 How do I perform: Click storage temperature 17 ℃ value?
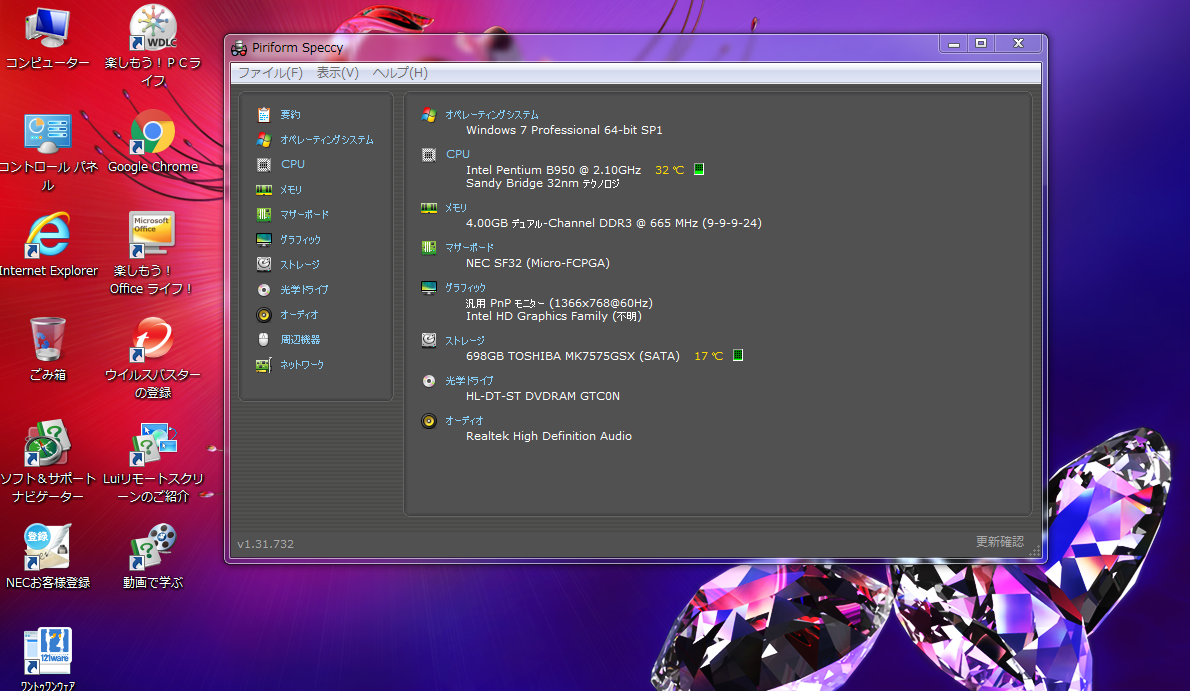click(x=708, y=356)
